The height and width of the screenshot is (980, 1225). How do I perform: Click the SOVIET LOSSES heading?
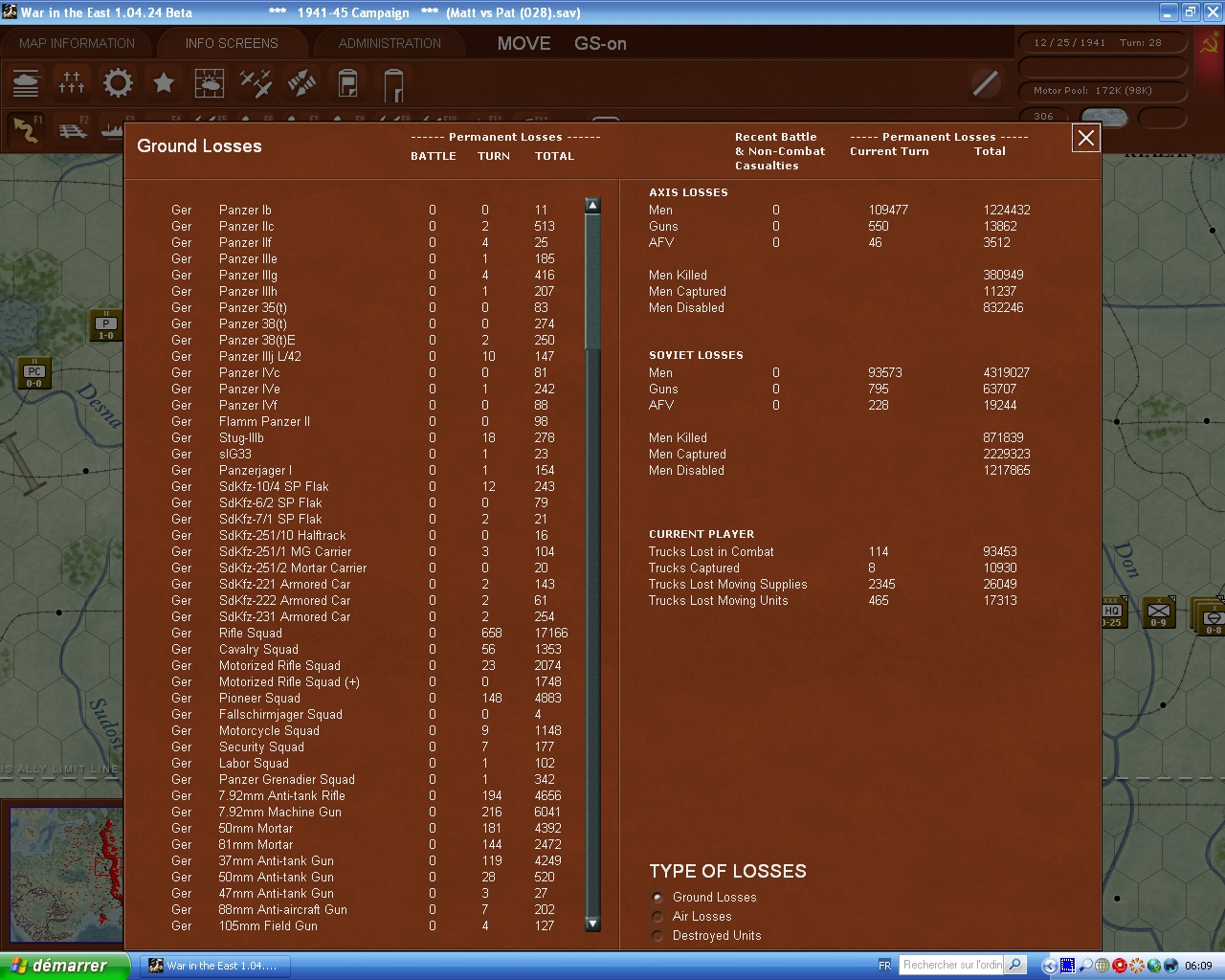pos(696,355)
